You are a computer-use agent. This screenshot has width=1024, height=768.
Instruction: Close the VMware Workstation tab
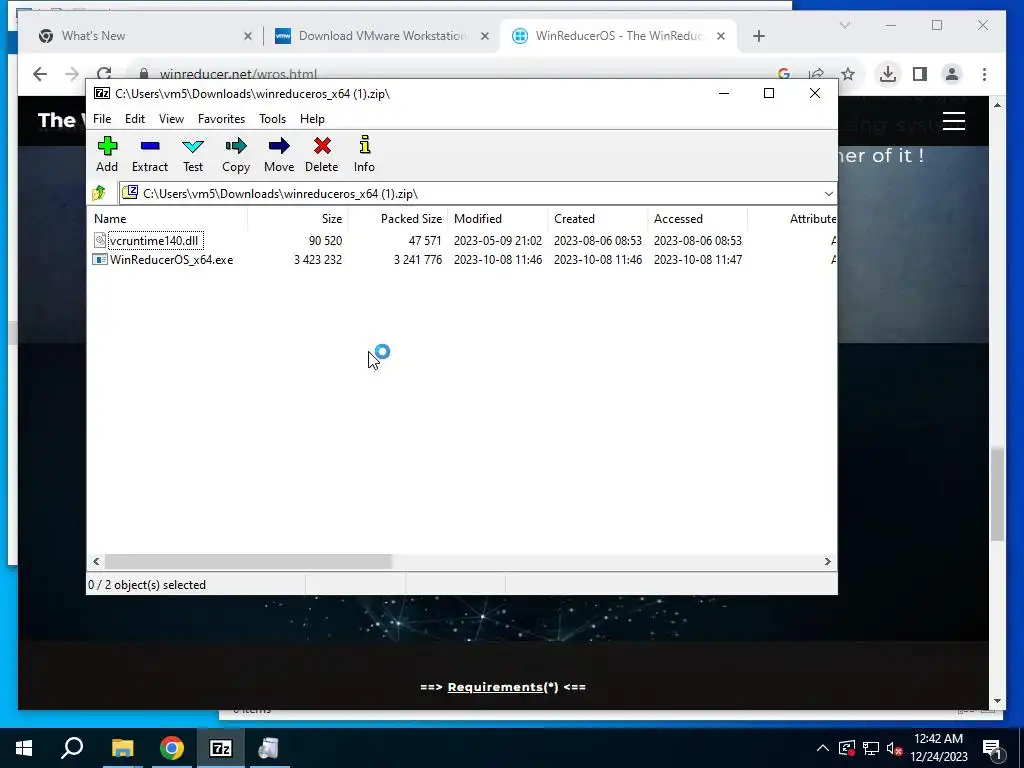pos(485,36)
